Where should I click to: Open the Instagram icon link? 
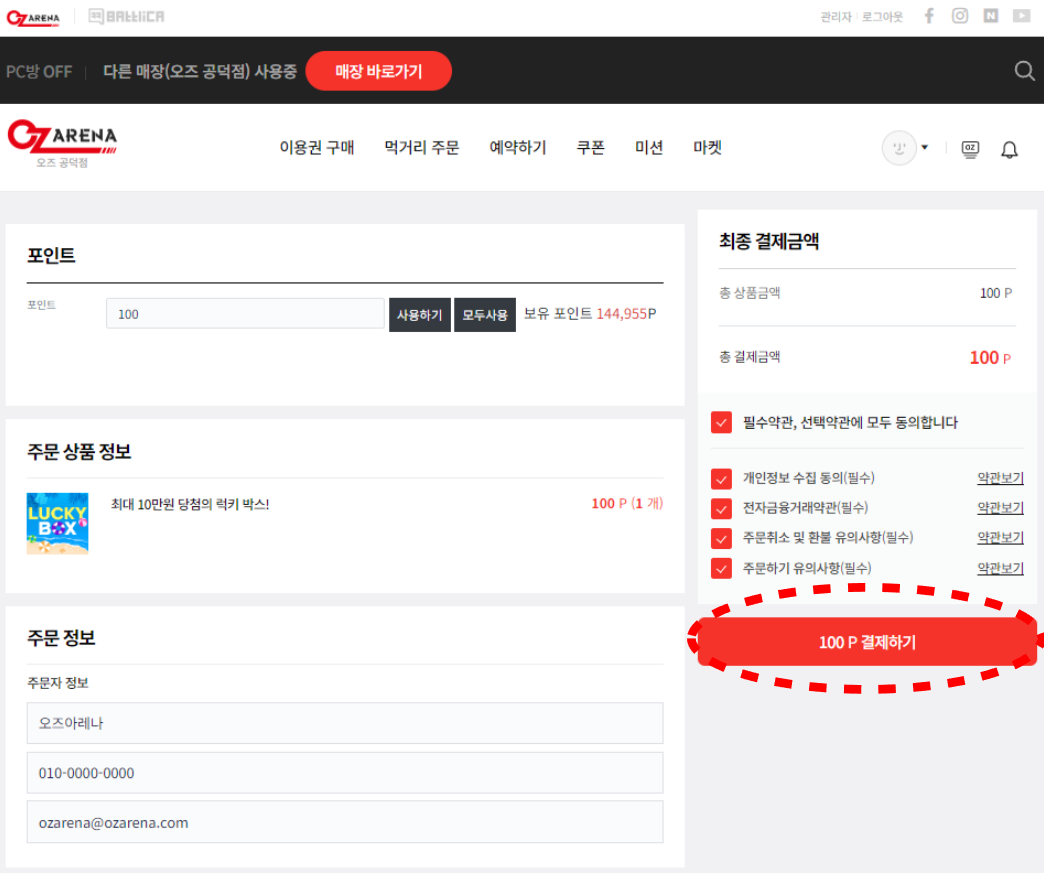(960, 16)
